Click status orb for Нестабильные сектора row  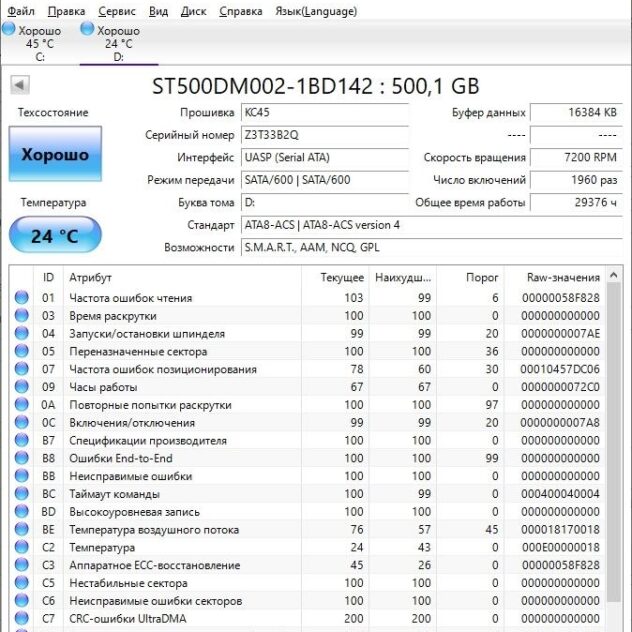tap(22, 584)
